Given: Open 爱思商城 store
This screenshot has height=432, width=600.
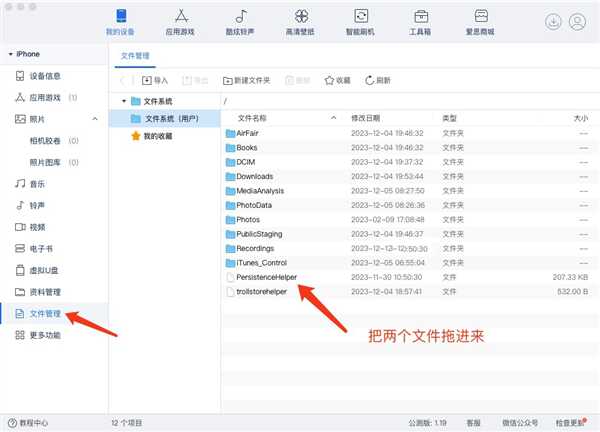Looking at the screenshot, I should [x=481, y=22].
